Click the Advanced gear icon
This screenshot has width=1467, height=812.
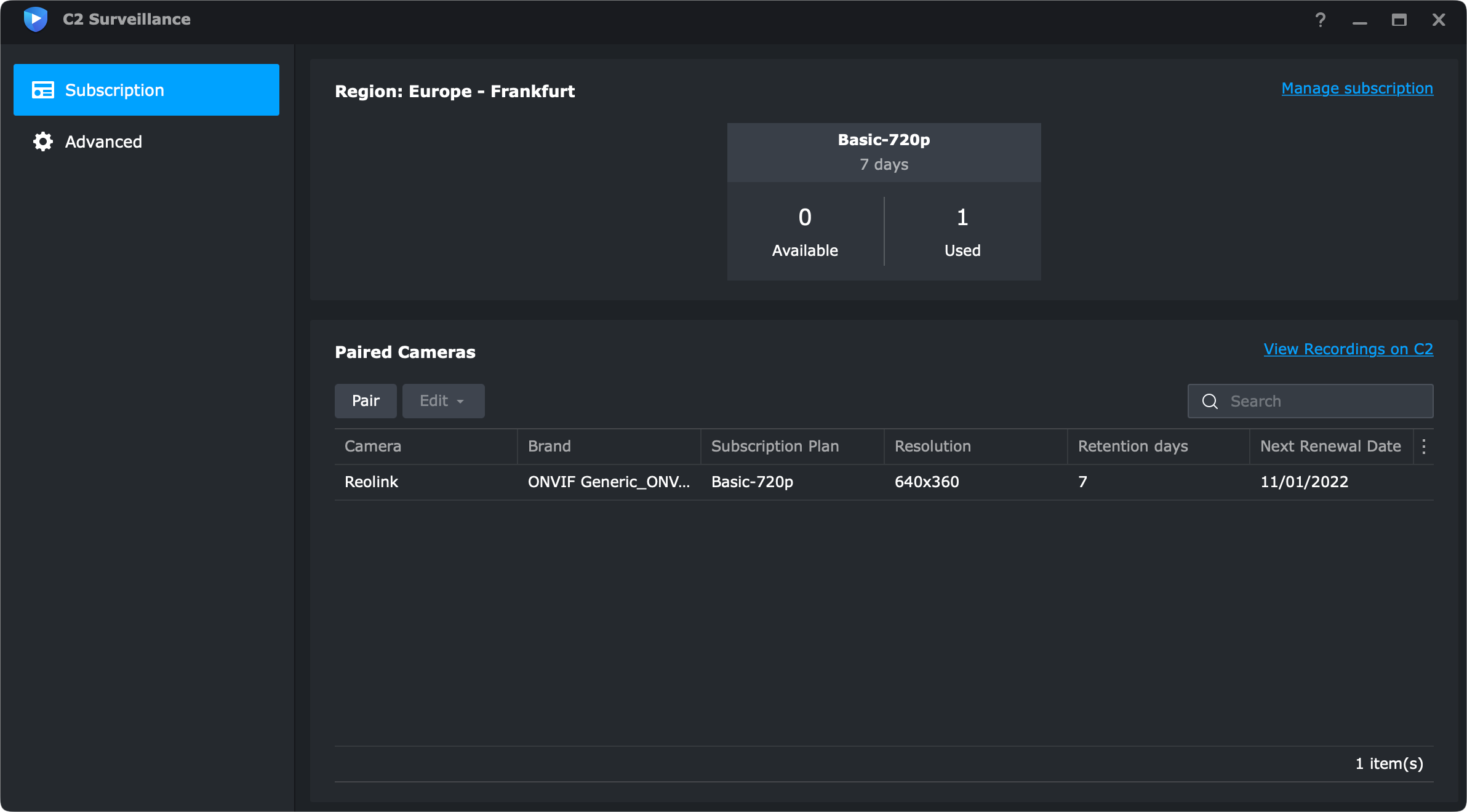43,141
